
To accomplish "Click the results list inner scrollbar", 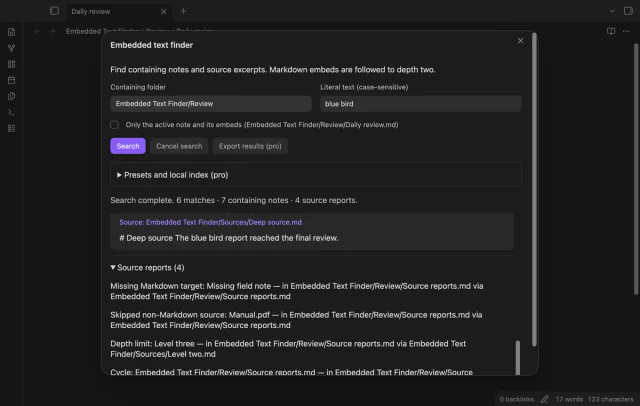I will pyautogui.click(x=518, y=357).
